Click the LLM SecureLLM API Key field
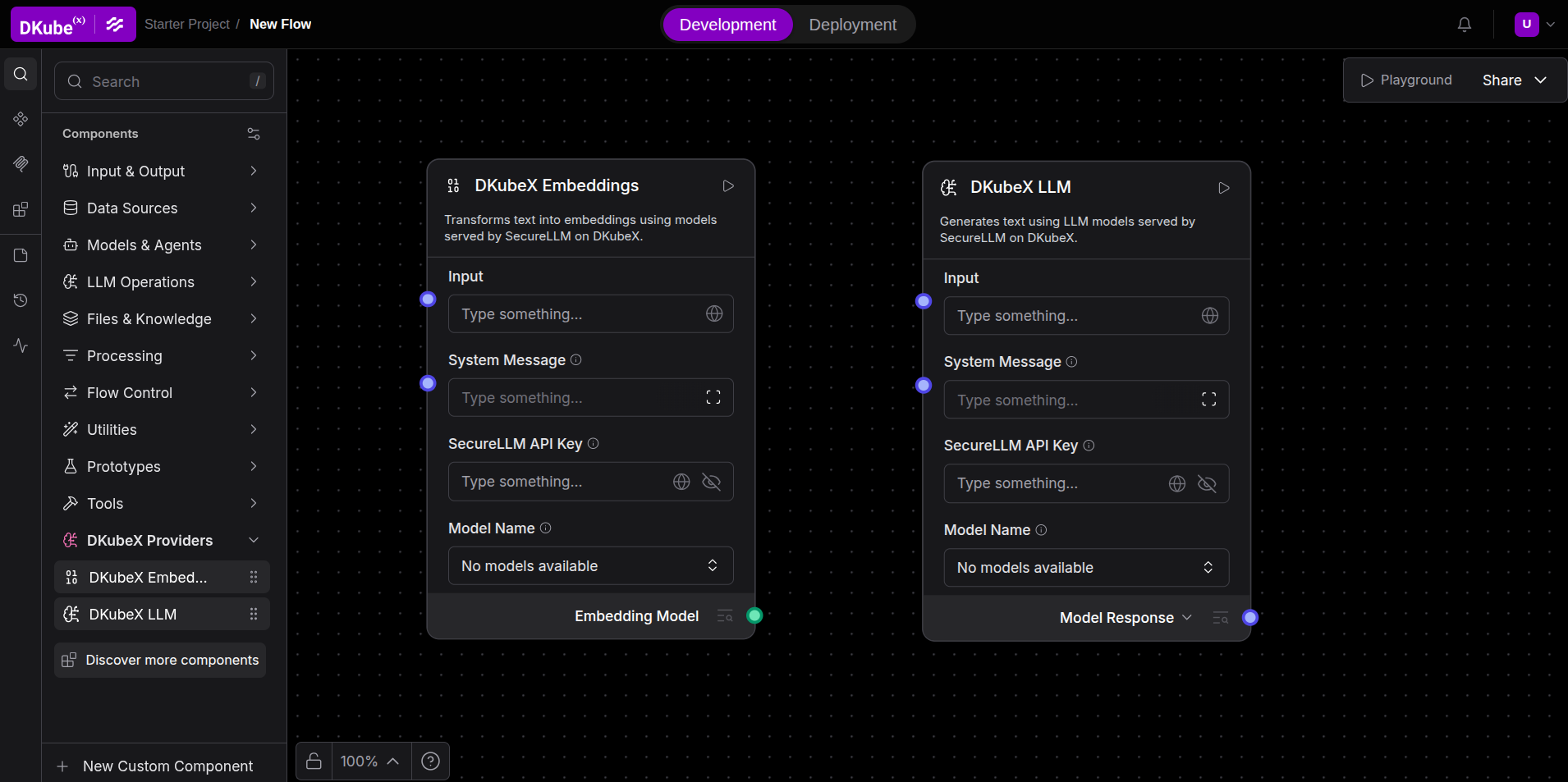Image resolution: width=1568 pixels, height=782 pixels. (1086, 483)
